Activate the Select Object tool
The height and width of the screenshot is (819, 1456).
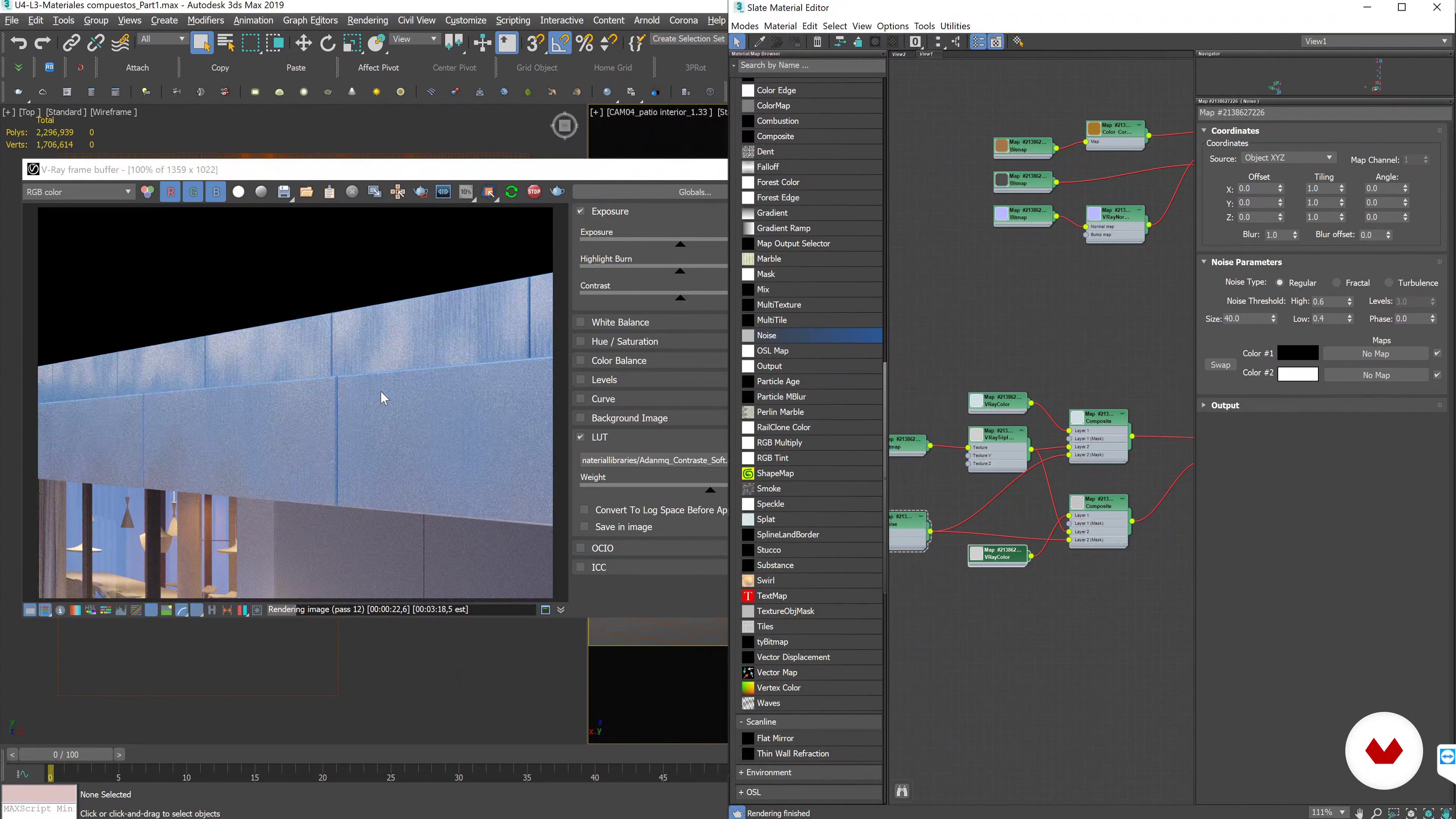click(202, 43)
